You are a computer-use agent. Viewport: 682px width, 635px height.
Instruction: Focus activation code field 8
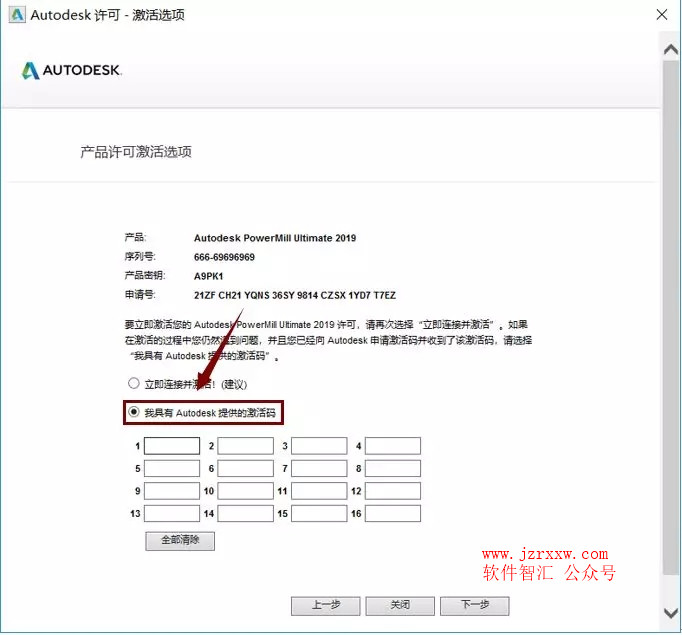393,468
